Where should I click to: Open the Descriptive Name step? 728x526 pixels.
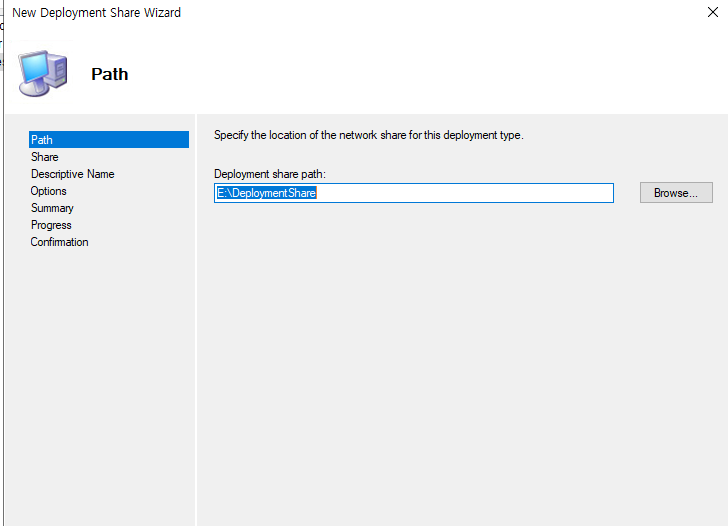tap(72, 174)
